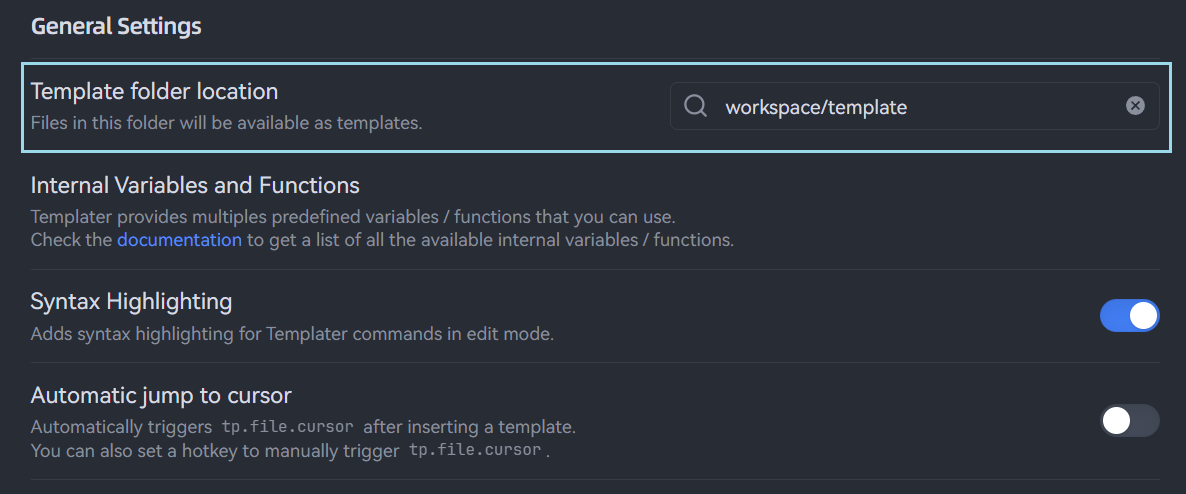The image size is (1186, 494).
Task: Open the documentation link
Action: (179, 240)
